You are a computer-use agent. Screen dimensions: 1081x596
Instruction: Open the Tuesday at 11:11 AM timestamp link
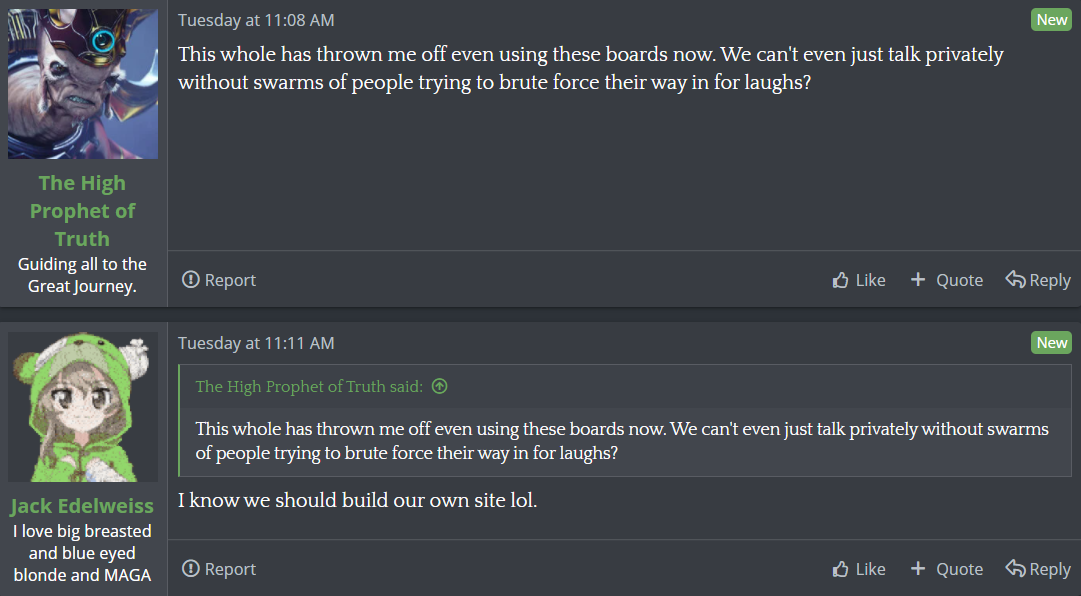[x=256, y=343]
